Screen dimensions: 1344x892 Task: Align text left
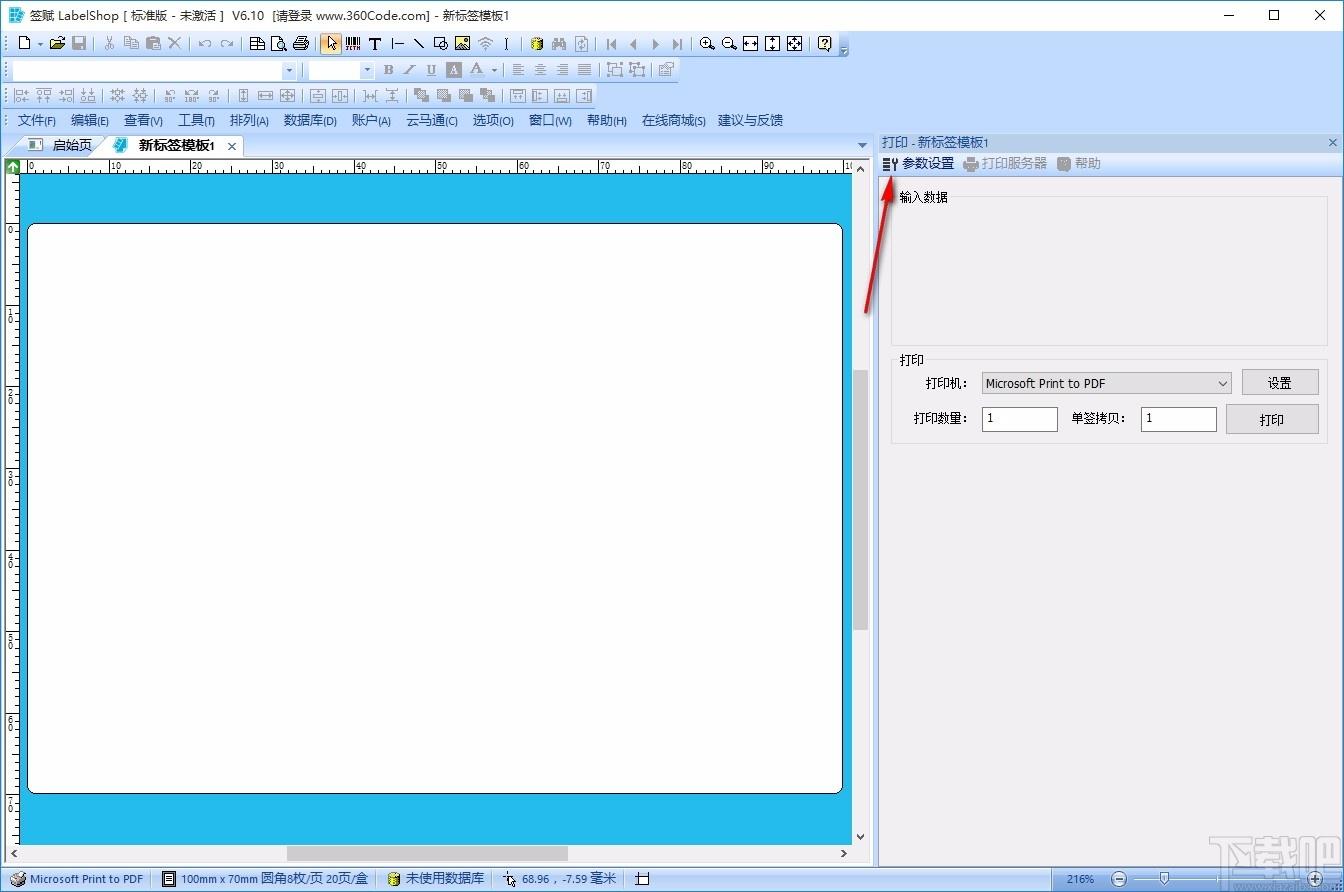(x=518, y=70)
